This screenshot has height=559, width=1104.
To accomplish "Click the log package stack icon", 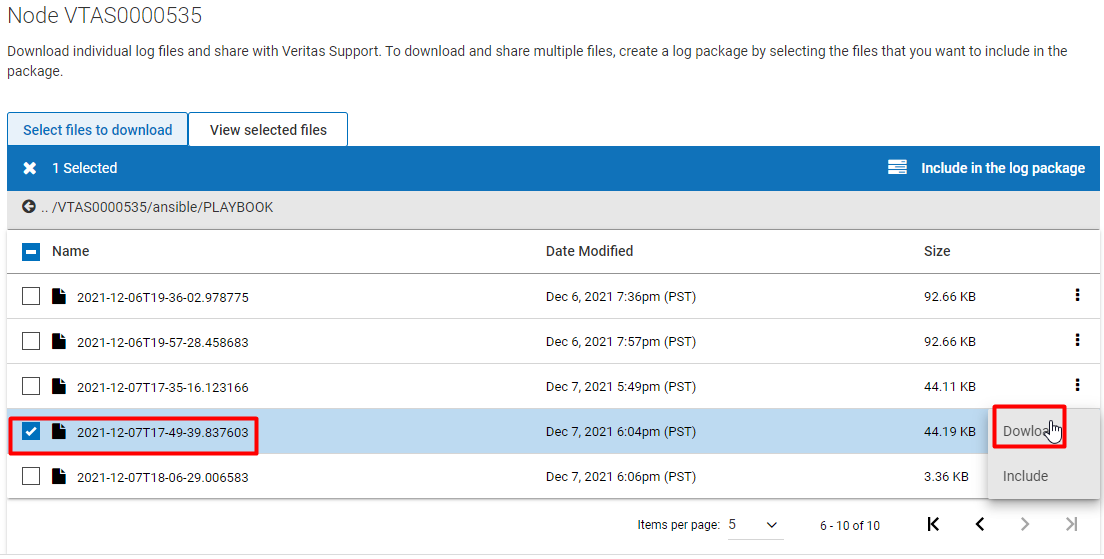I will pos(897,168).
